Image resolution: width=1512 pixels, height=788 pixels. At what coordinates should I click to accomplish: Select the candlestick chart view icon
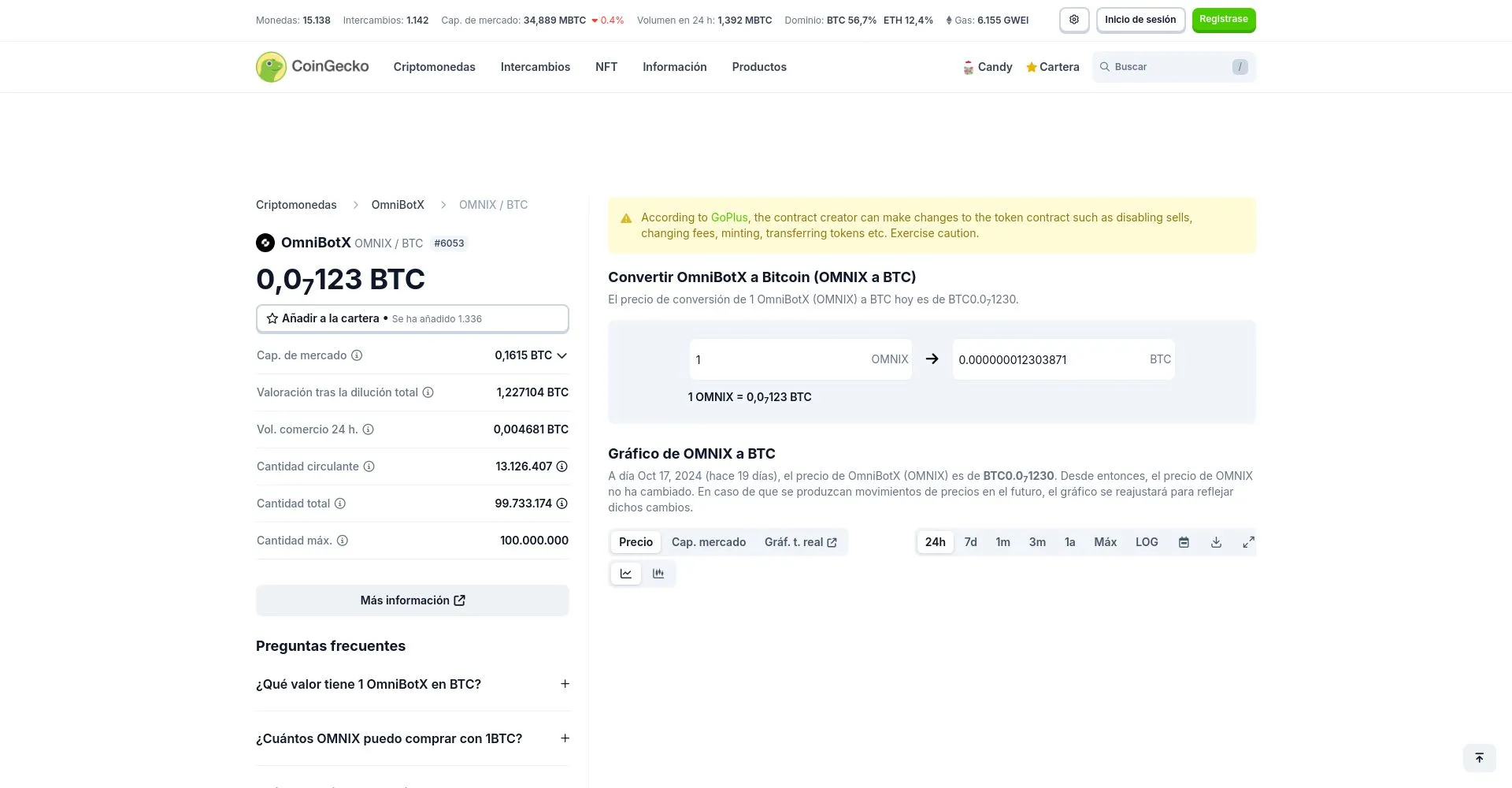click(658, 574)
